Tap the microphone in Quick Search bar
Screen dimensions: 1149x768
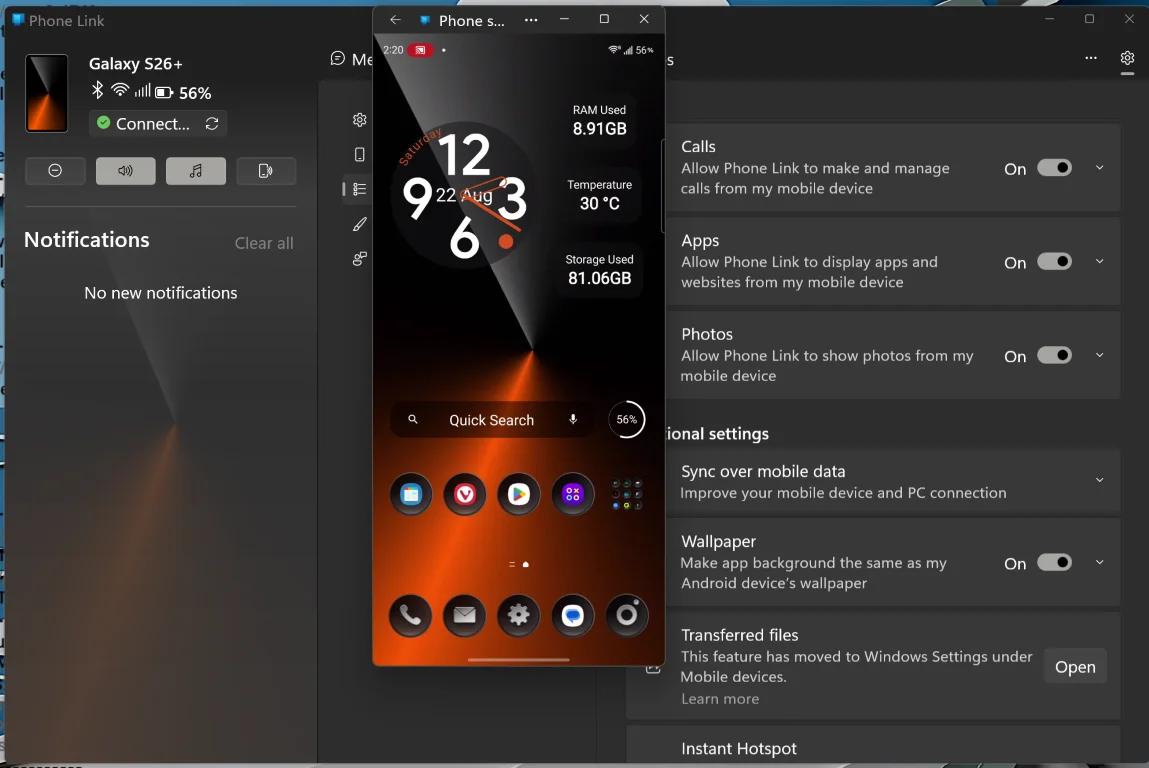[573, 419]
